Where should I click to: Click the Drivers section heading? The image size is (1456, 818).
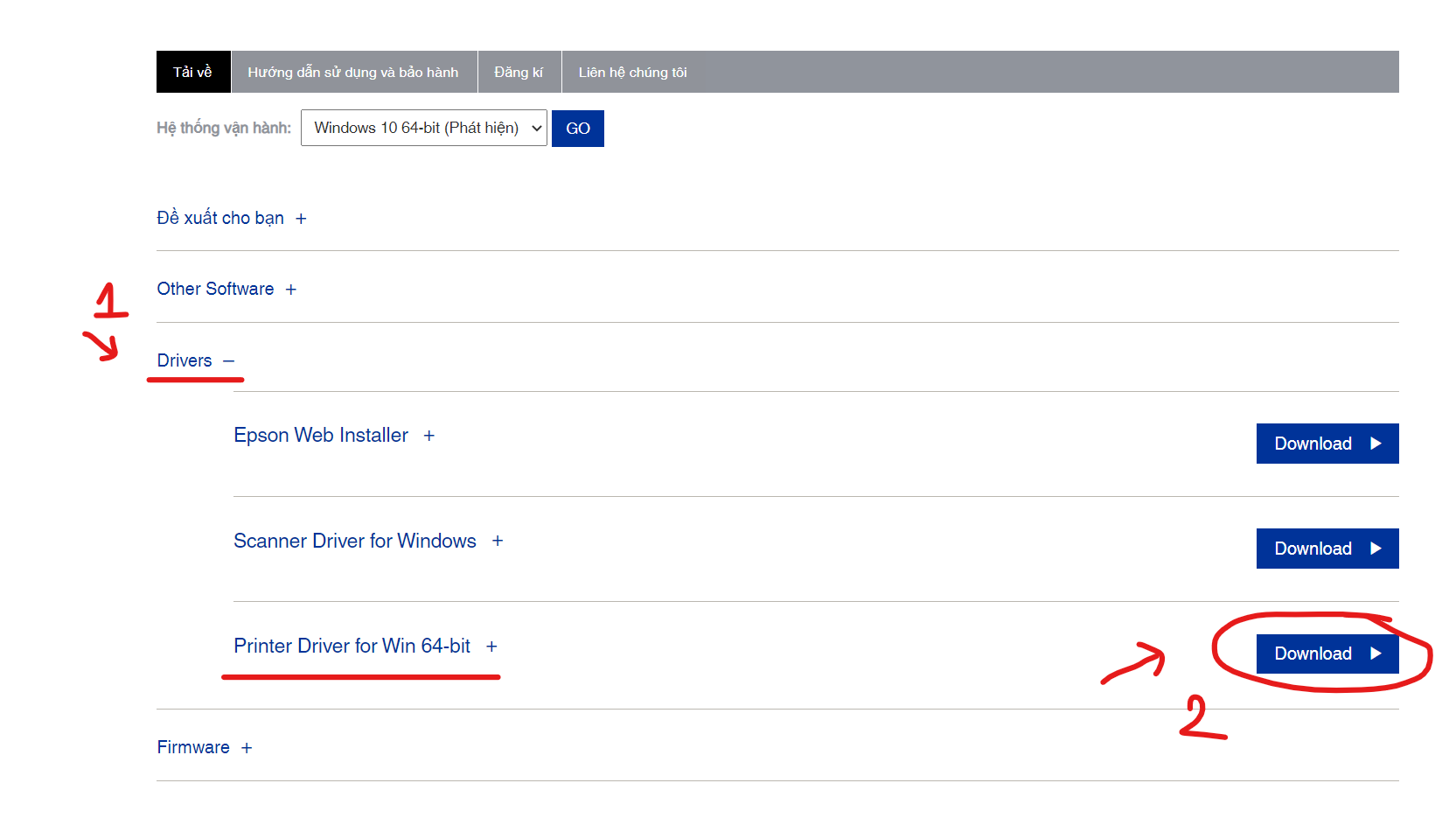(185, 360)
